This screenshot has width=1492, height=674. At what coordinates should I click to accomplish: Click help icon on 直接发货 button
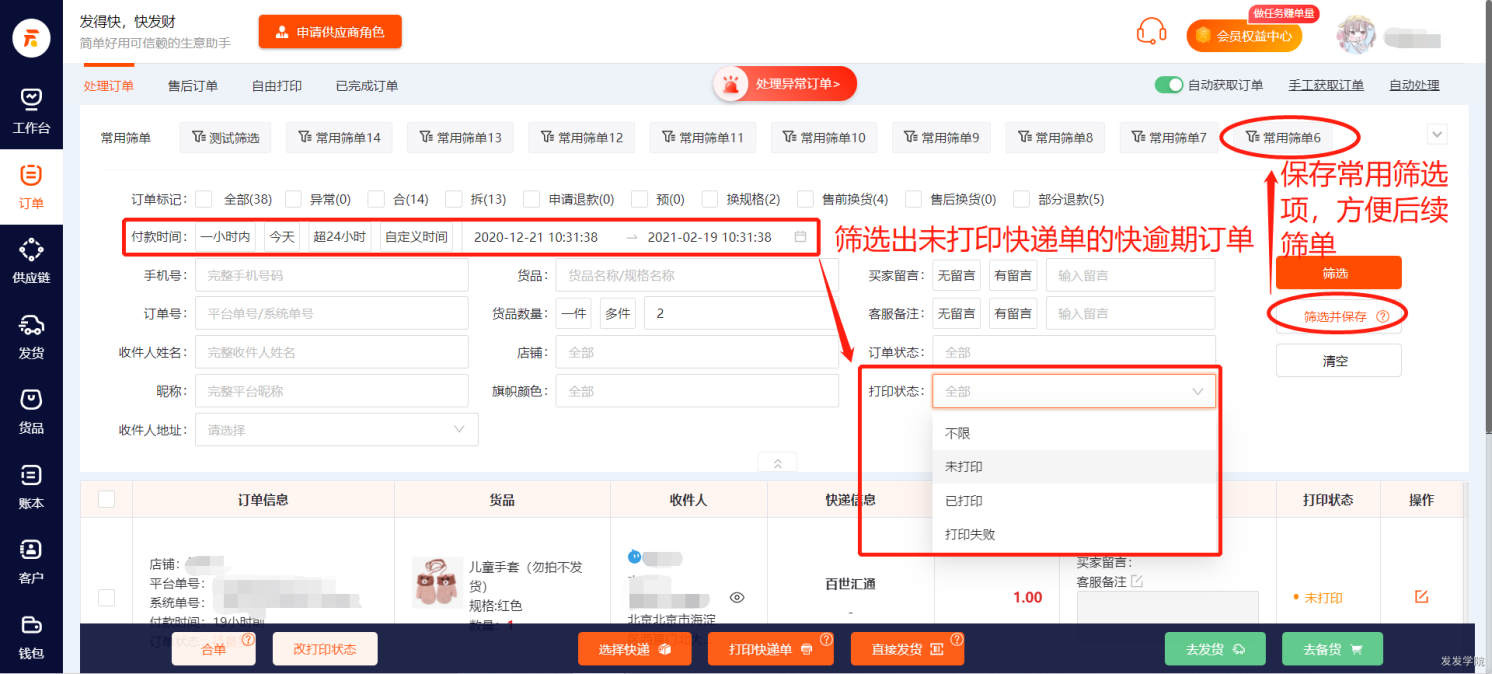tap(956, 639)
